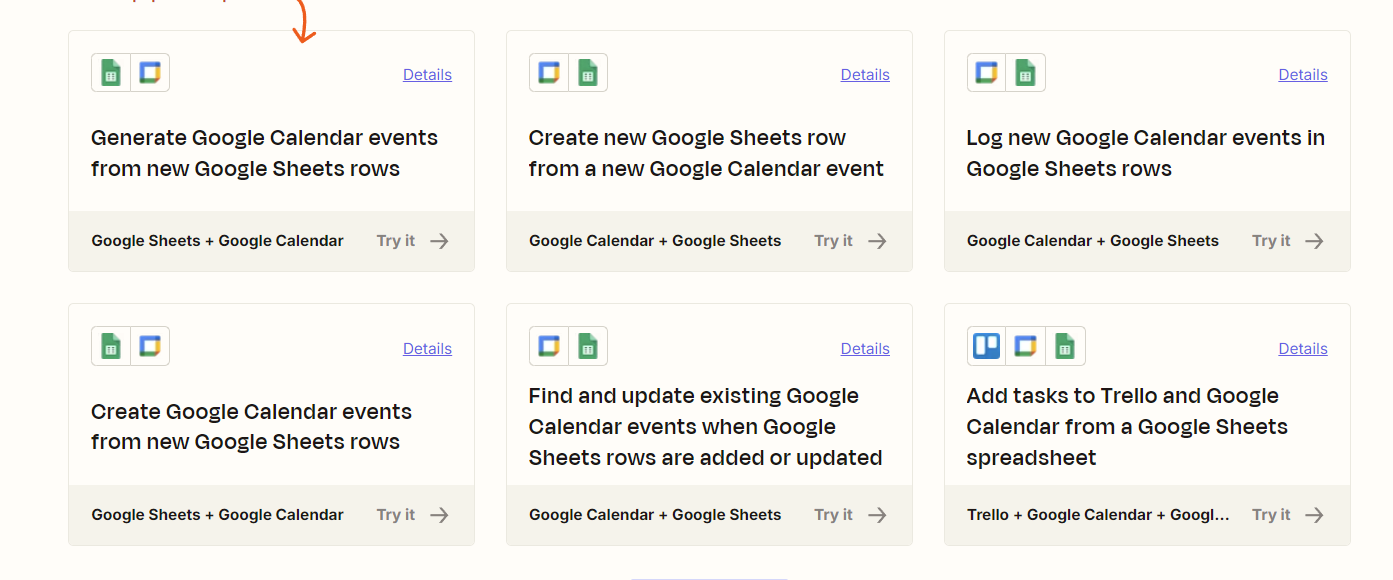Screen dimensions: 1393x580
Task: Open Details for Generate Google Calendar events
Action: (427, 74)
